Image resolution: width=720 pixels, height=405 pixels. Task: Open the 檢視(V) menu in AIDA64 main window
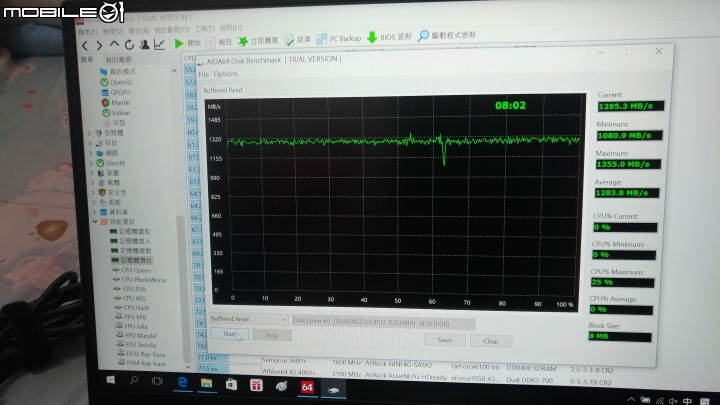(113, 32)
